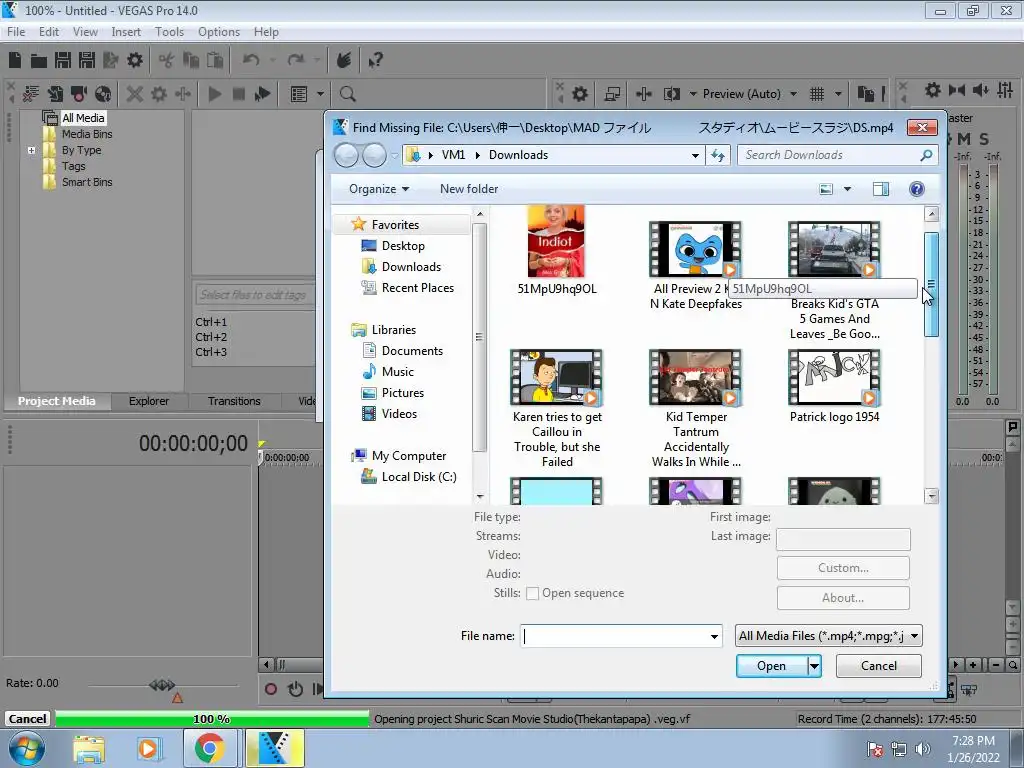Click the dialog Help question mark icon
Viewport: 1024px width, 768px height.
coord(917,189)
